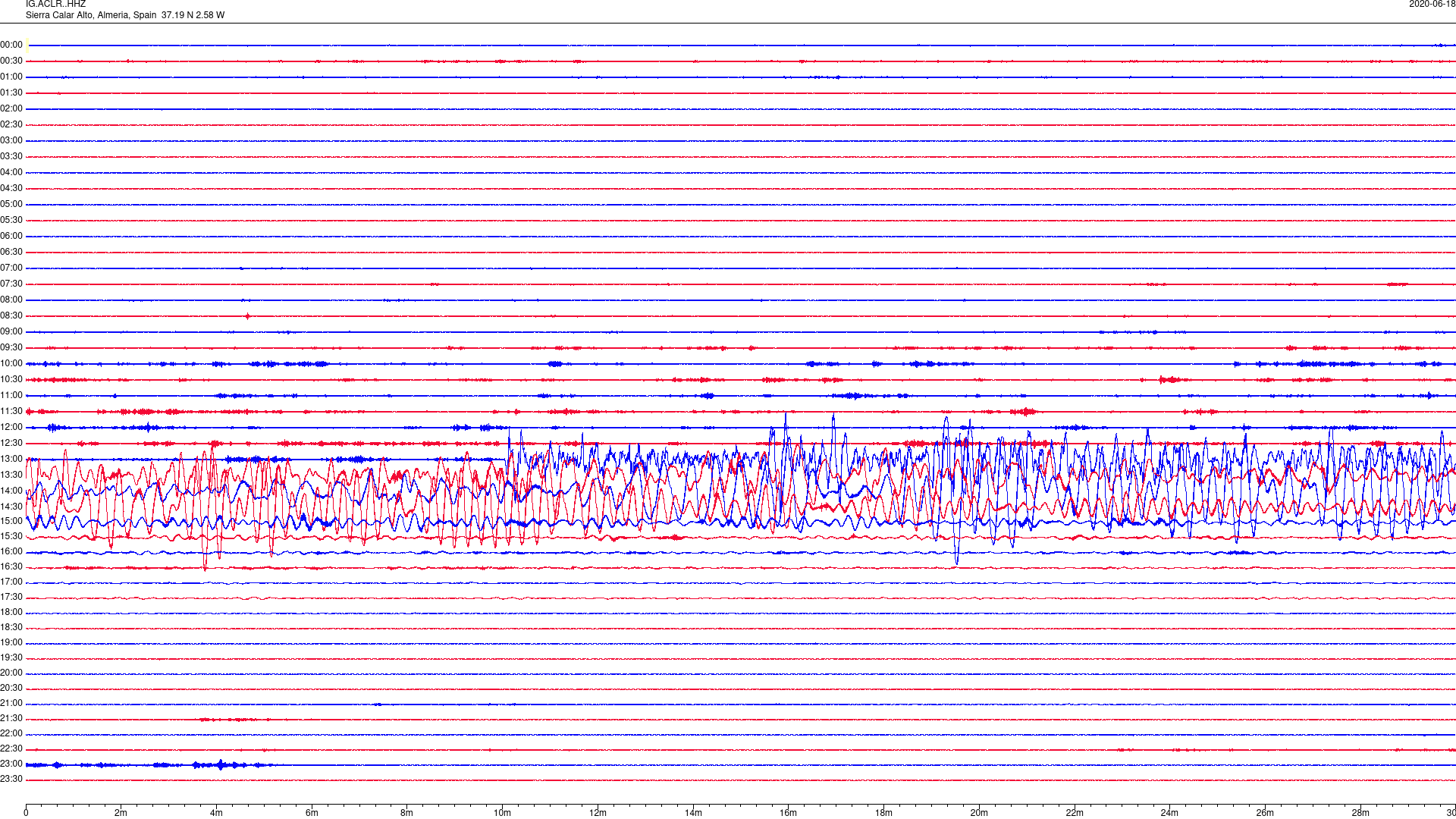Select the 22:30 time row label
Viewport: 1456px width, 819px height.
click(x=11, y=748)
